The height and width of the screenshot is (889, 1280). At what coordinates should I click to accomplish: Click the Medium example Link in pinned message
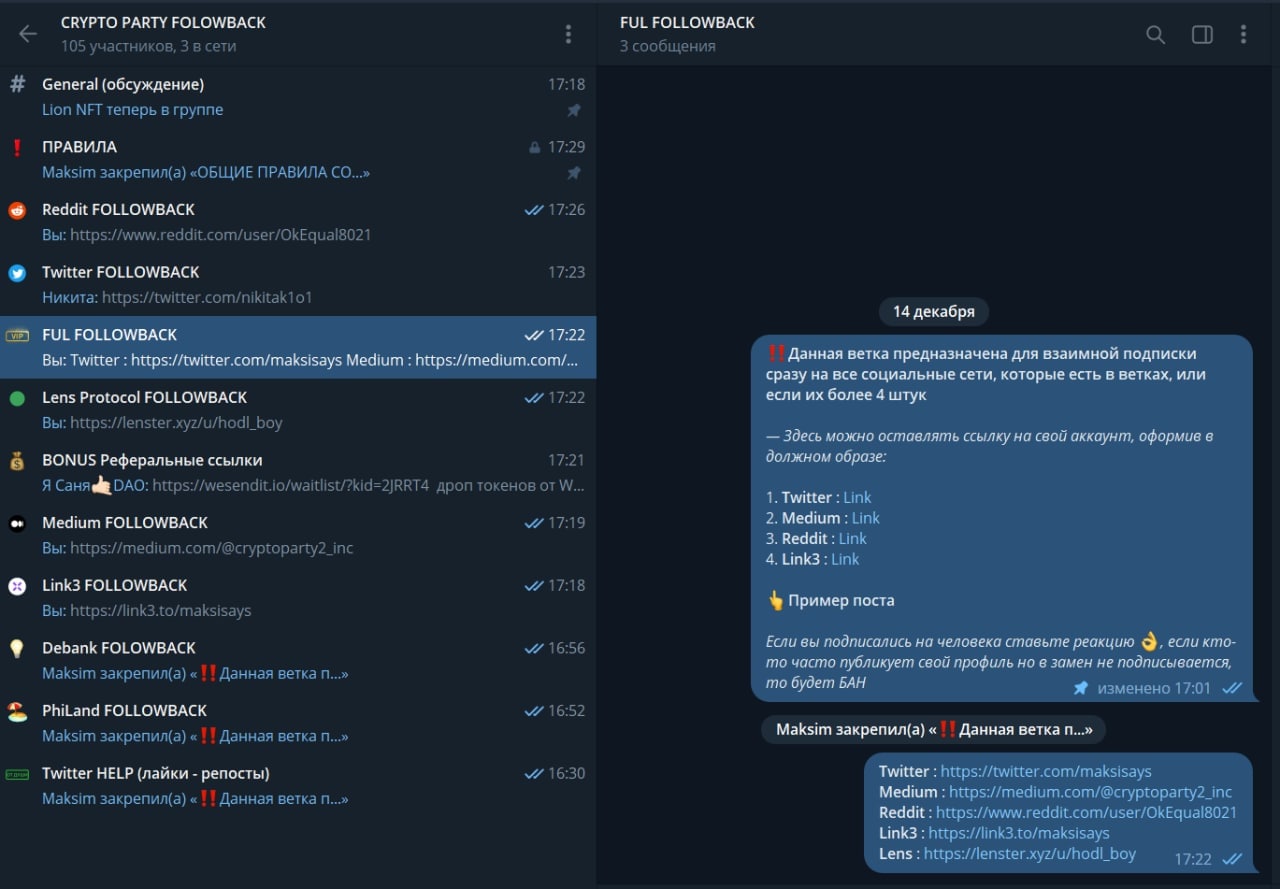point(866,518)
